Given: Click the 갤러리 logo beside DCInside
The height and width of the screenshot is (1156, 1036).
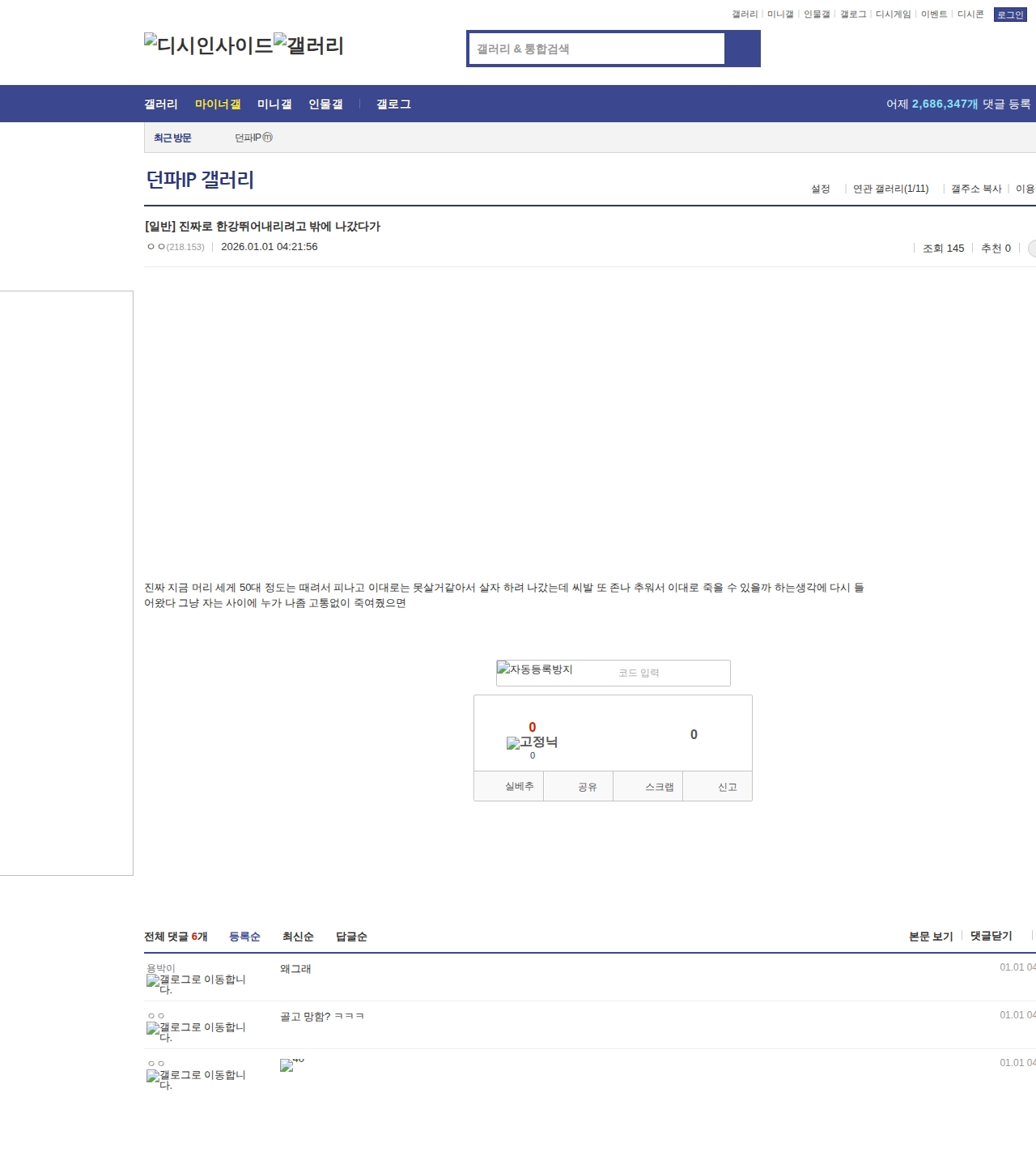Looking at the screenshot, I should (308, 45).
